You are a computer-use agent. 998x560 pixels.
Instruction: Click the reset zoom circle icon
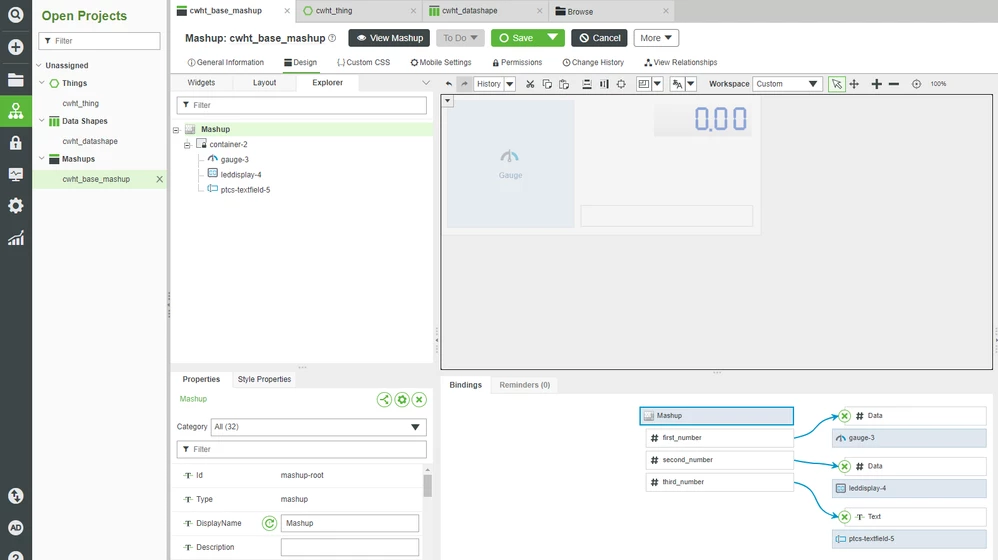point(917,84)
